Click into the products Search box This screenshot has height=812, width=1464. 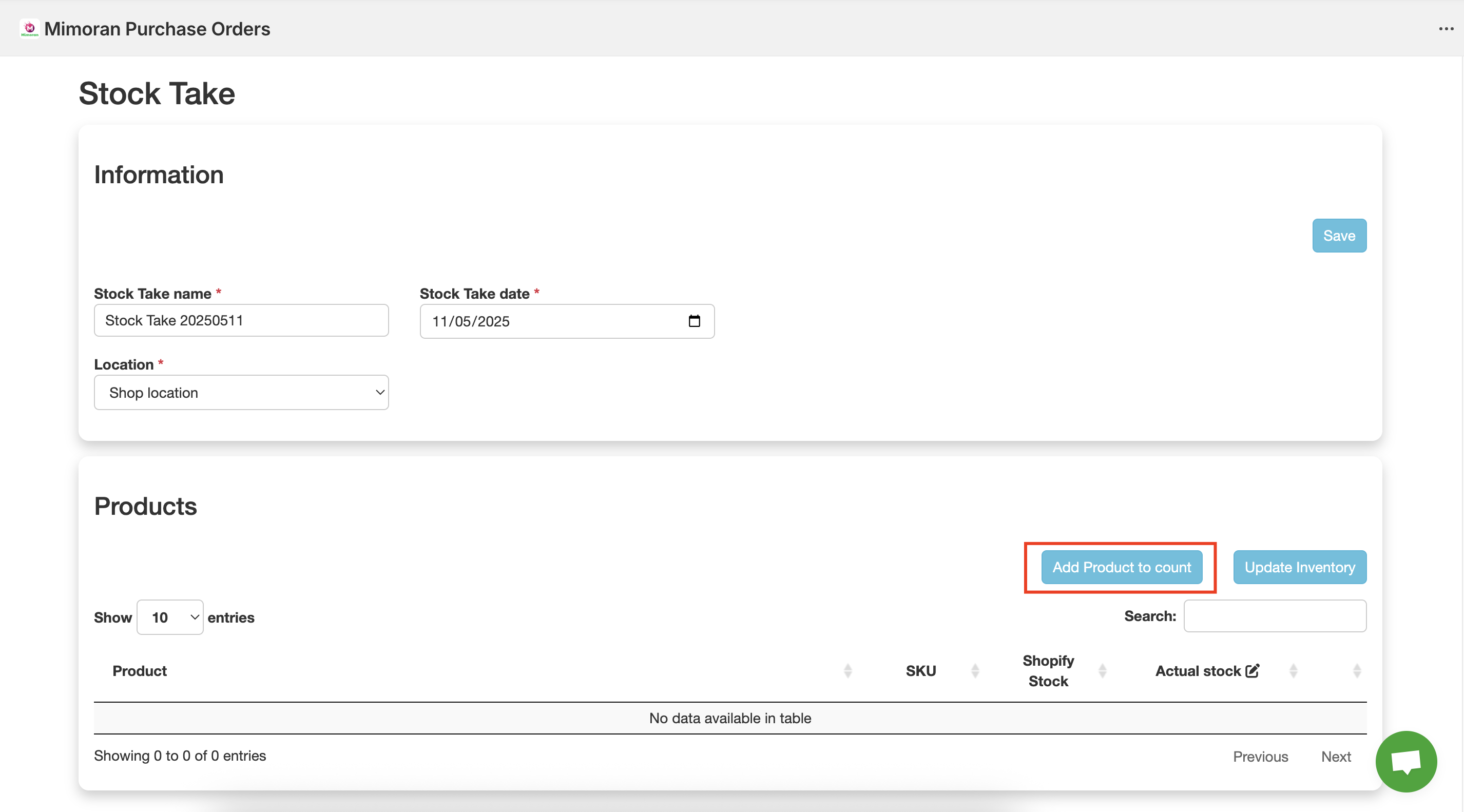1275,616
